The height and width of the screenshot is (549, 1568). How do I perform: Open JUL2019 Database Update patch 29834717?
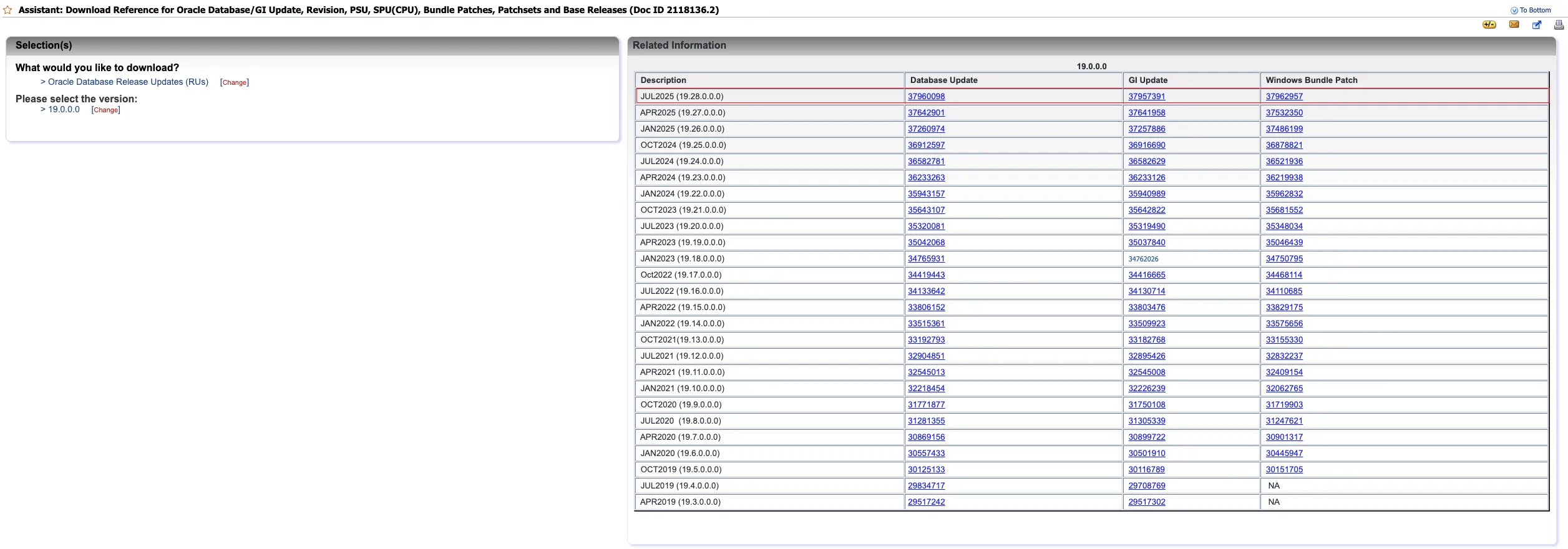(926, 485)
